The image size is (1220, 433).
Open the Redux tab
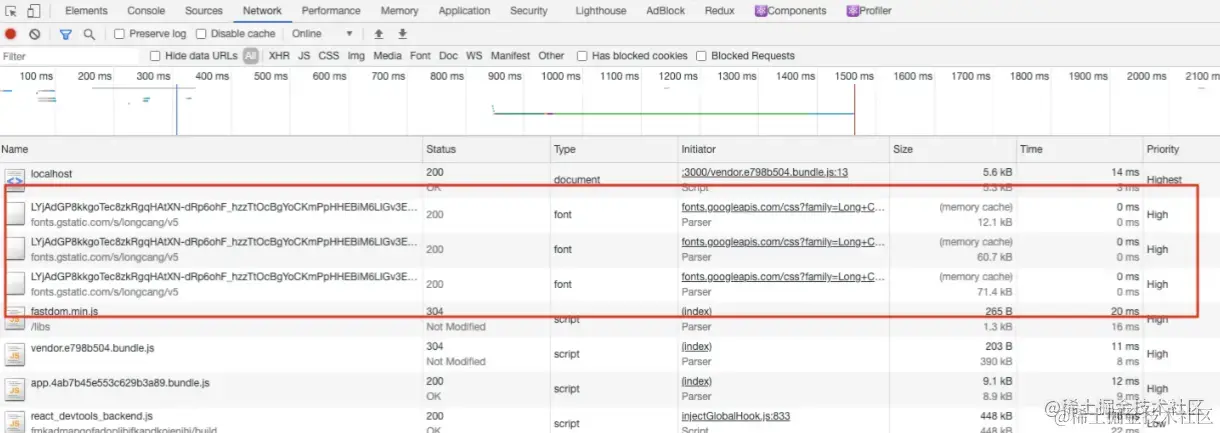[x=720, y=11]
